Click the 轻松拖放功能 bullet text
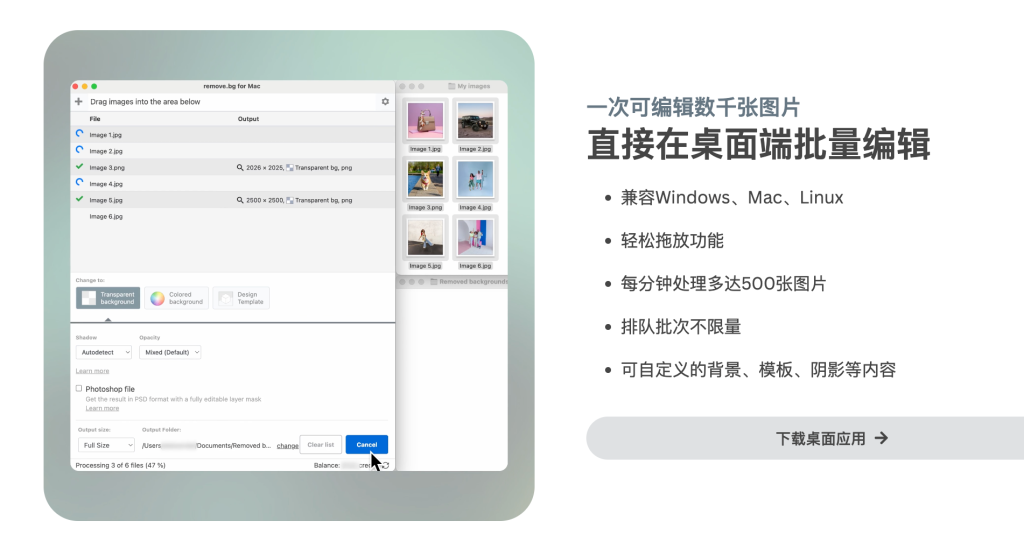The width and height of the screenshot is (1024, 549). pyautogui.click(x=672, y=240)
